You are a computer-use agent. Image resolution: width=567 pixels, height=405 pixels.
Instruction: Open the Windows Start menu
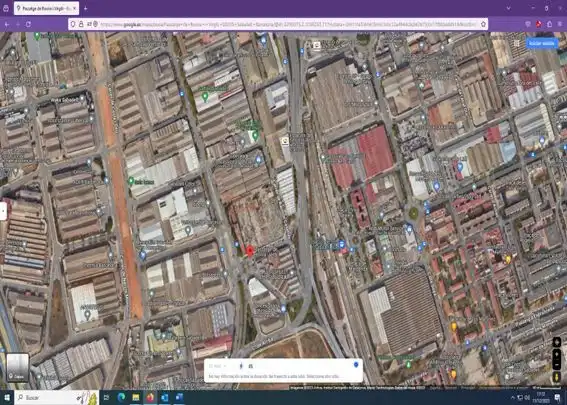7,397
